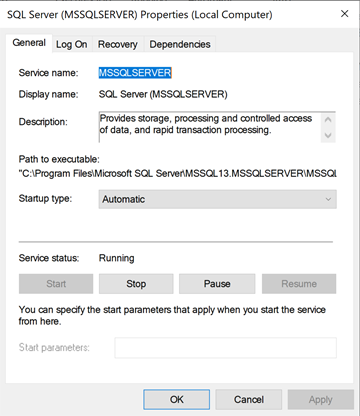The height and width of the screenshot is (416, 360).
Task: Click the disabled Start button
Action: 56,284
